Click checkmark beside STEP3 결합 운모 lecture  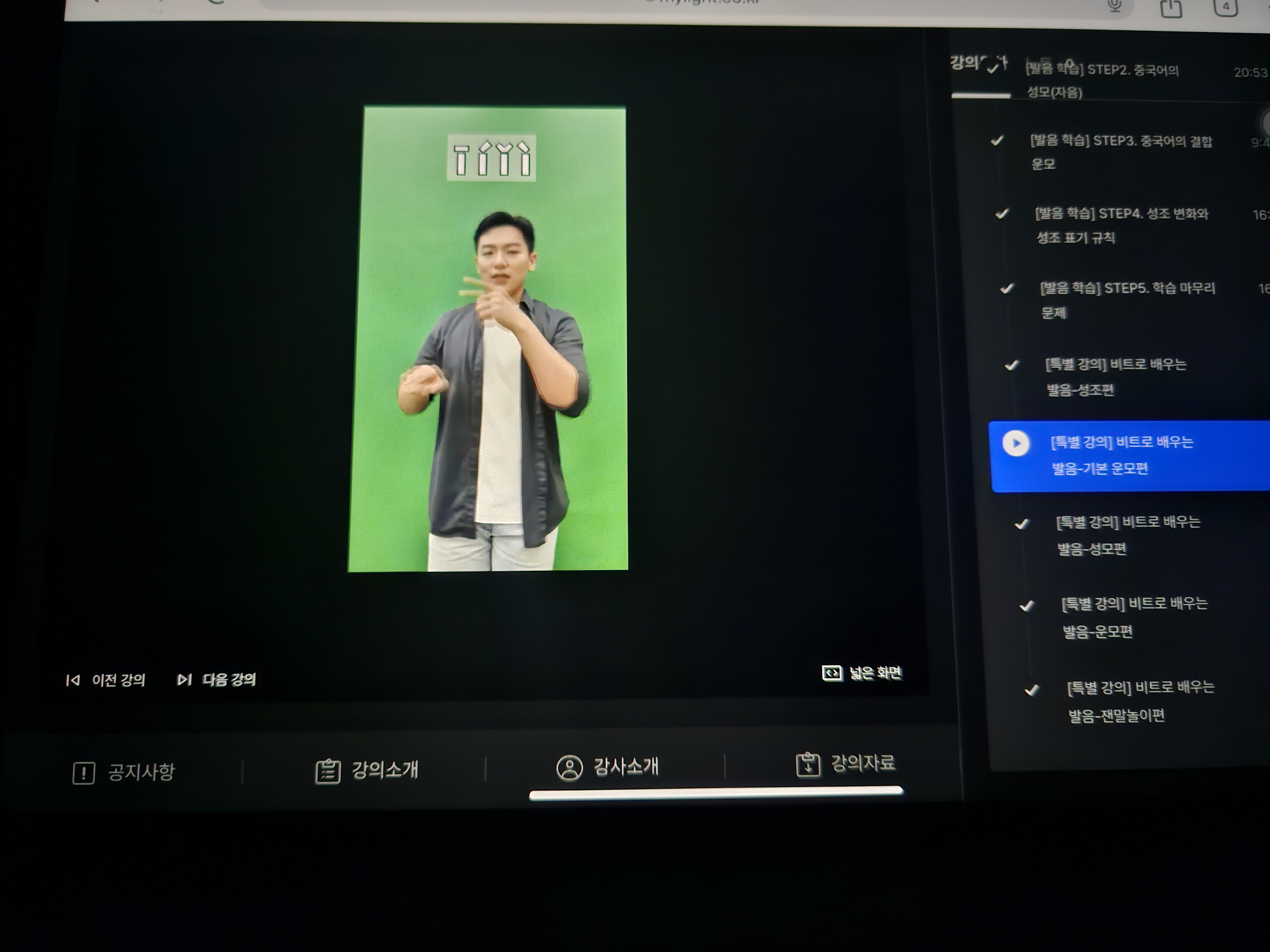click(997, 141)
